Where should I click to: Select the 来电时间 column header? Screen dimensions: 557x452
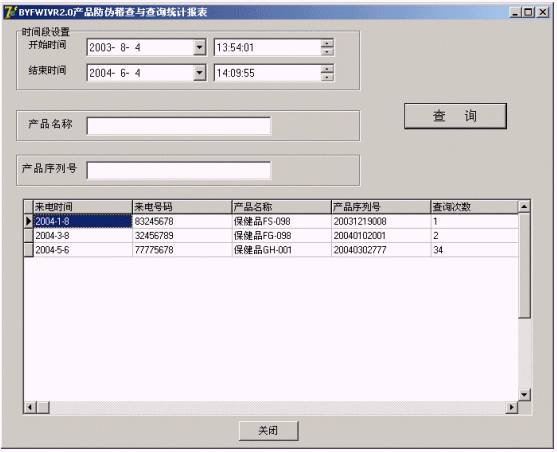(x=82, y=206)
